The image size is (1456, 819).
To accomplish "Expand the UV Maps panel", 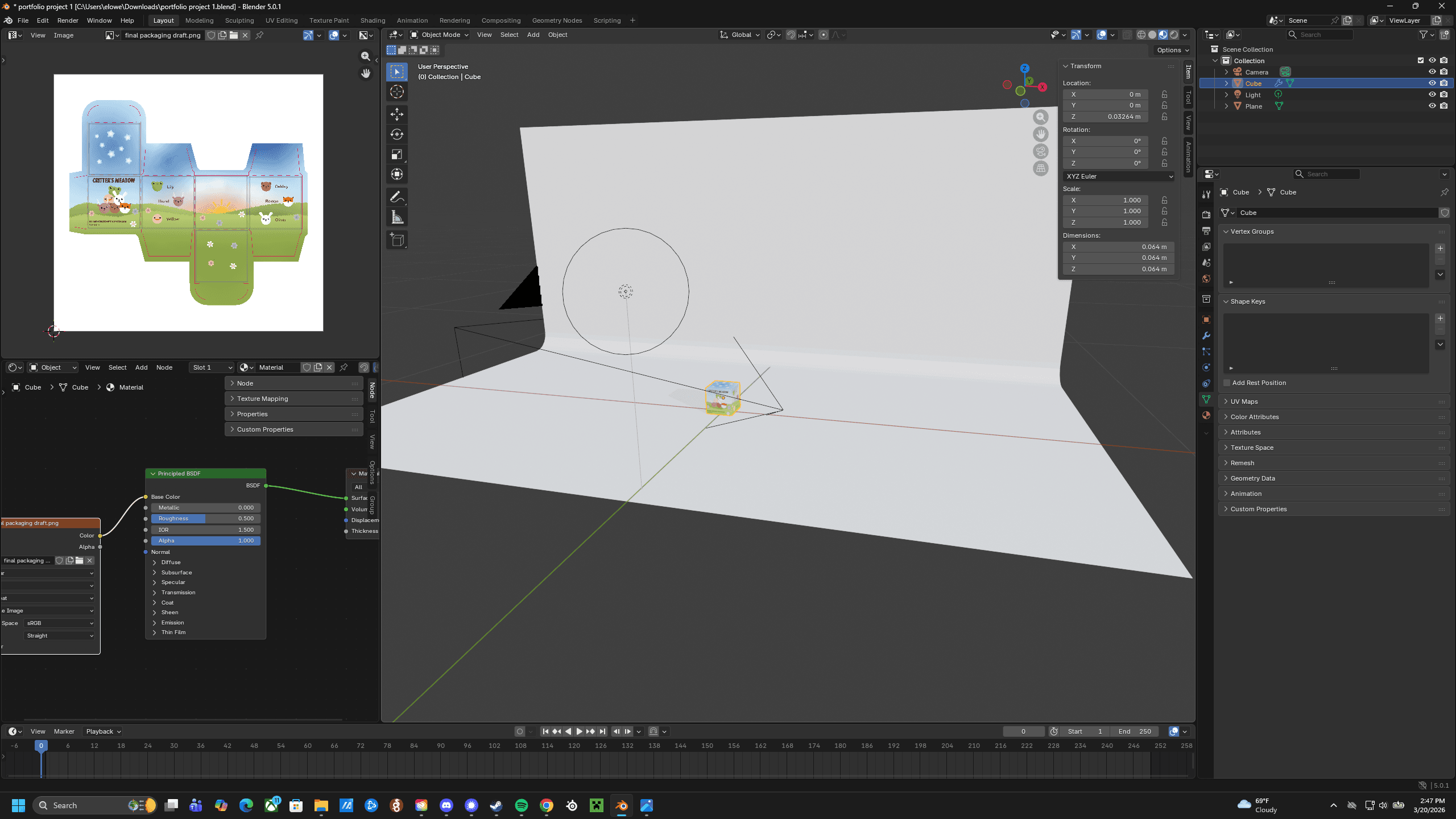I will point(1244,402).
